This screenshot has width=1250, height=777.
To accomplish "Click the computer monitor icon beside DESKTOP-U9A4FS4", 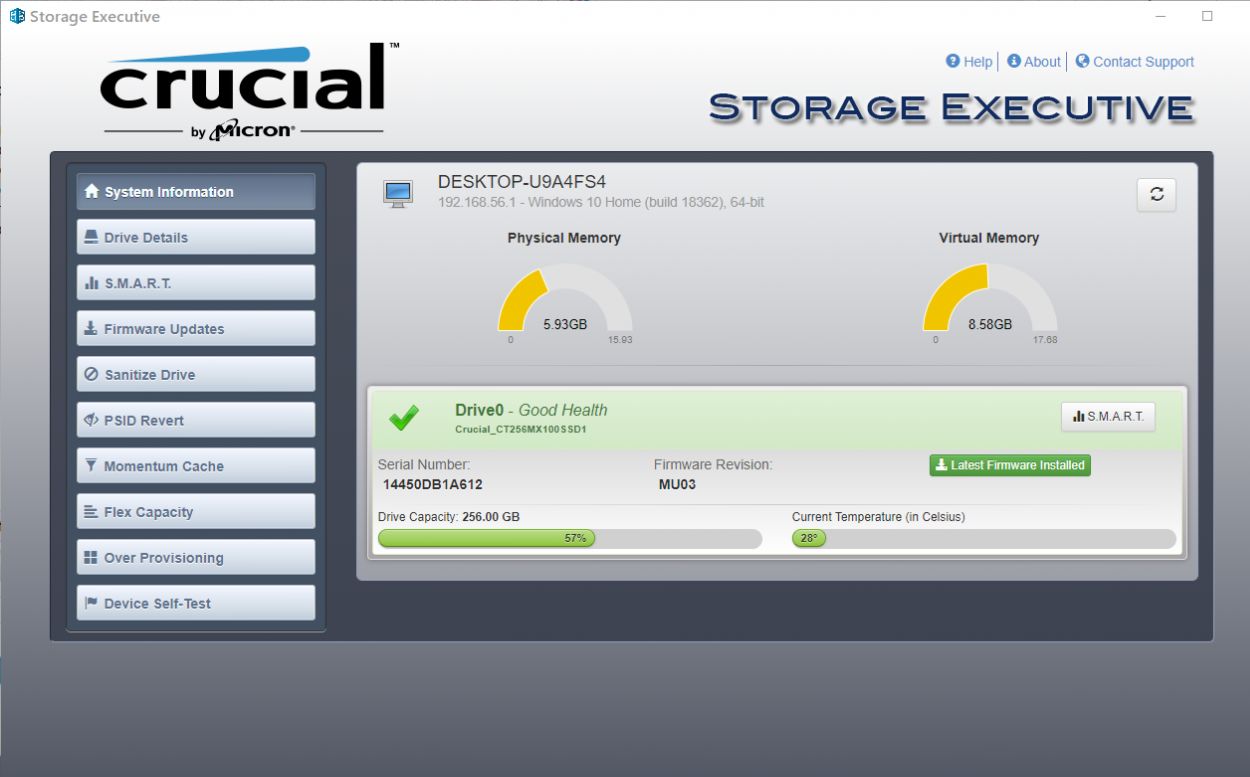I will coord(398,193).
